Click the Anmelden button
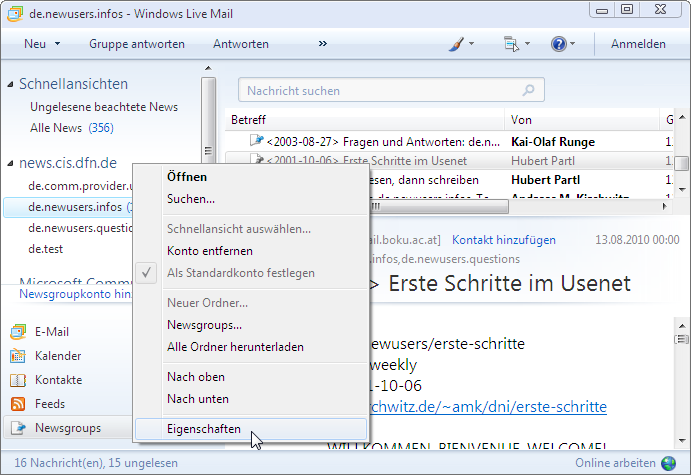This screenshot has width=691, height=475. click(638, 44)
